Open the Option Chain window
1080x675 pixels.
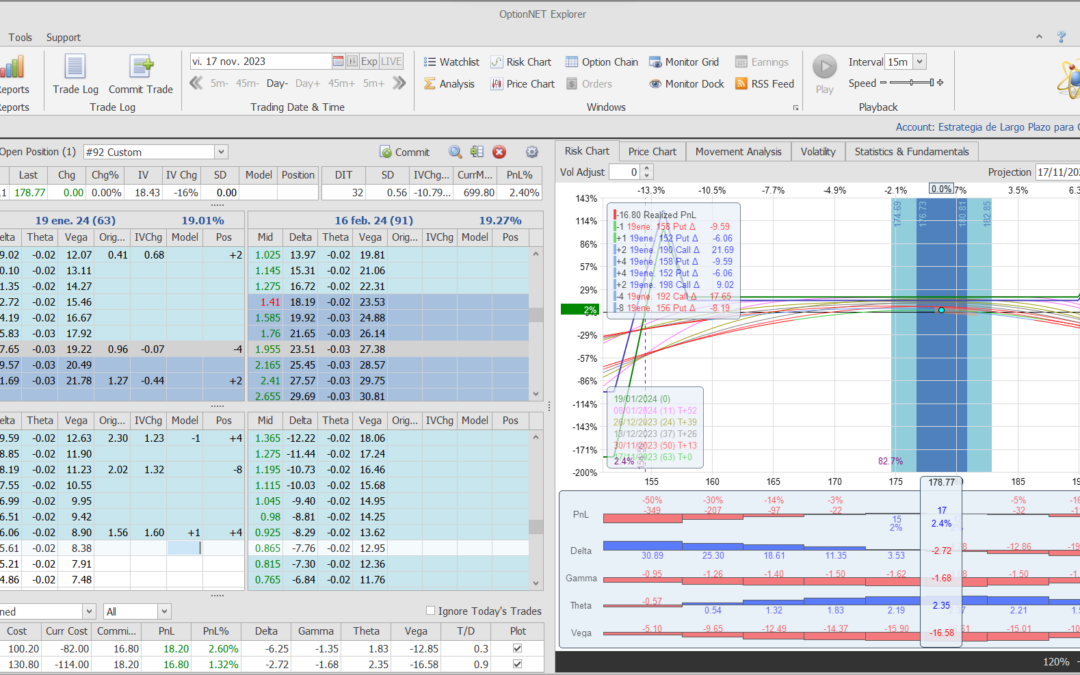(602, 62)
